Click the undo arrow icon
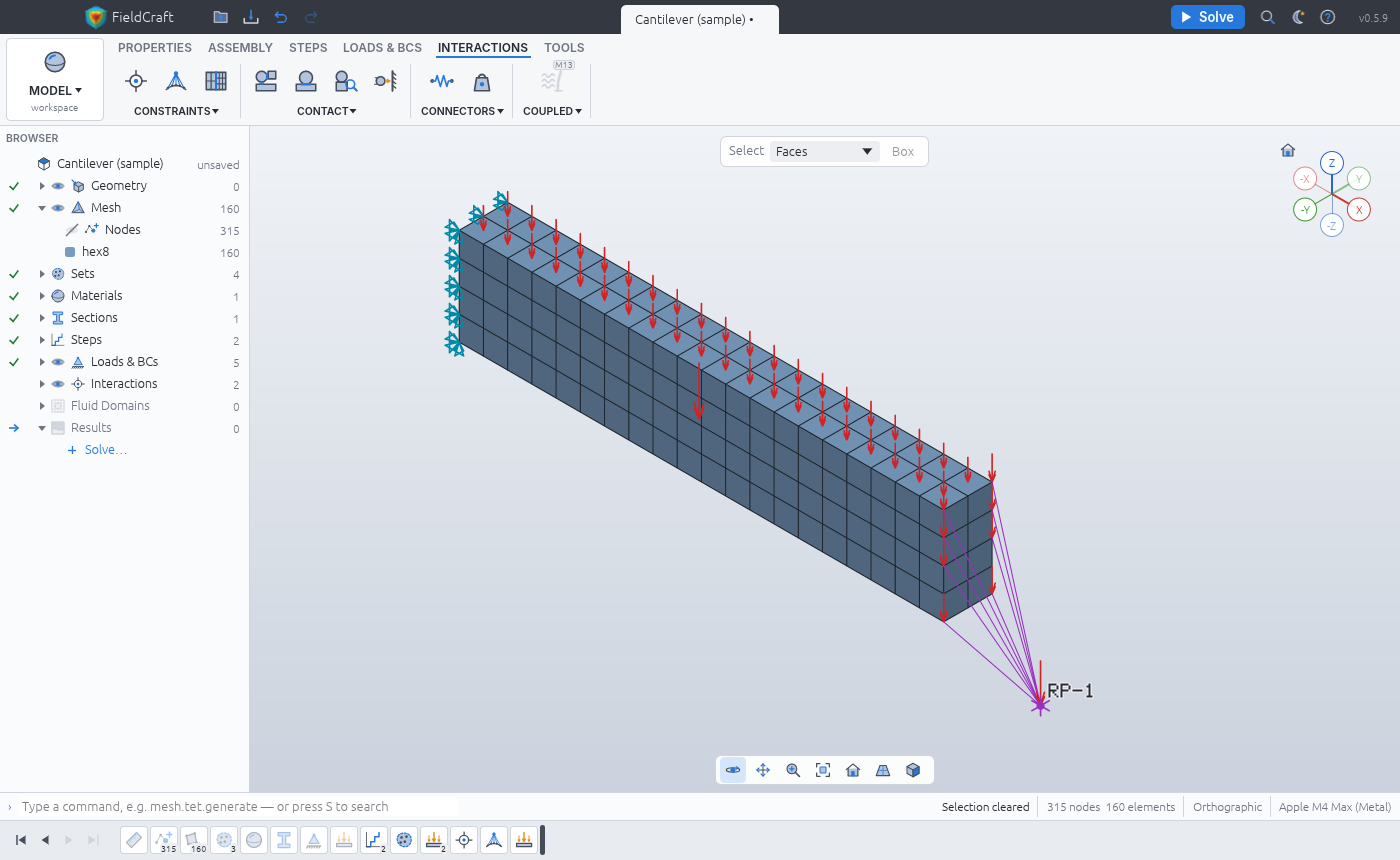The width and height of the screenshot is (1400, 860). click(280, 17)
